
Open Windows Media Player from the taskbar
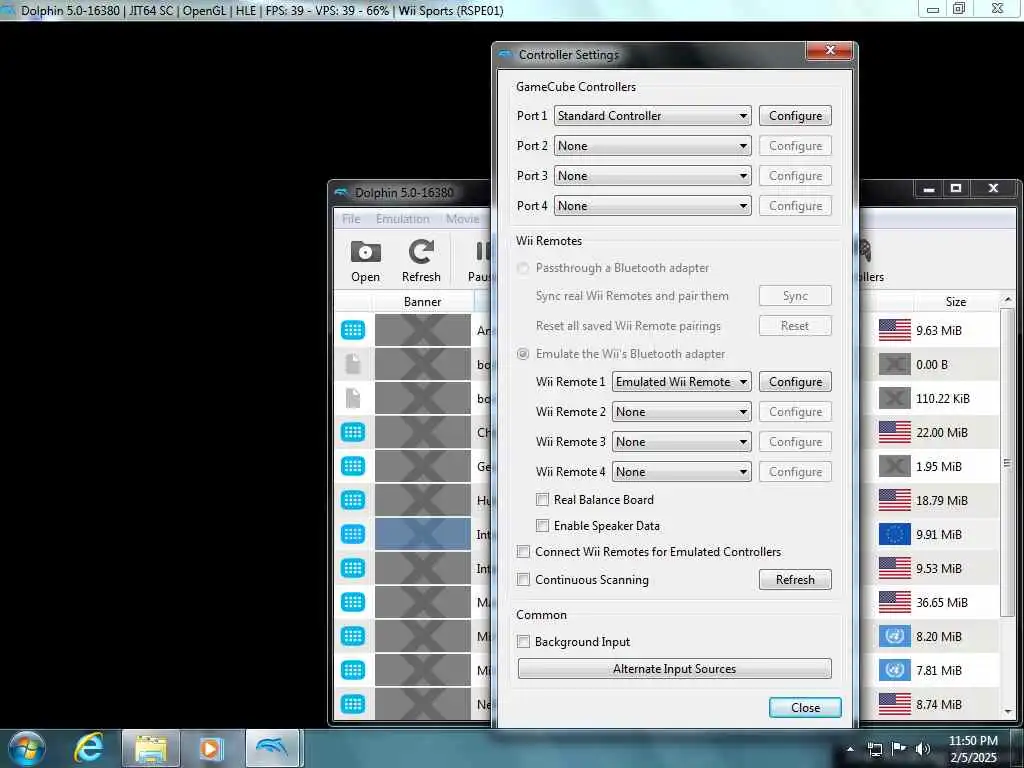(x=211, y=748)
